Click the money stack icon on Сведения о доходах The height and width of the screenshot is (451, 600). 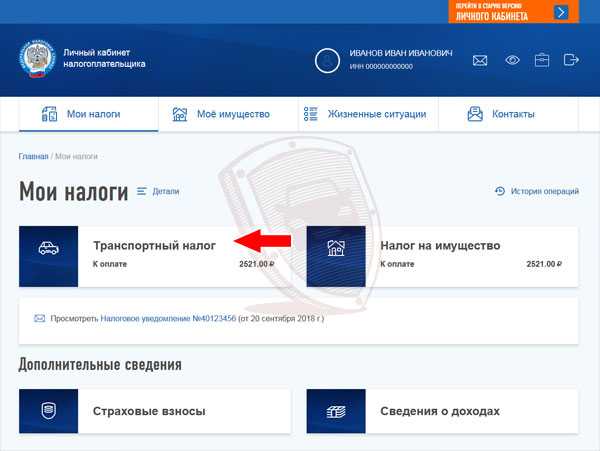point(336,411)
